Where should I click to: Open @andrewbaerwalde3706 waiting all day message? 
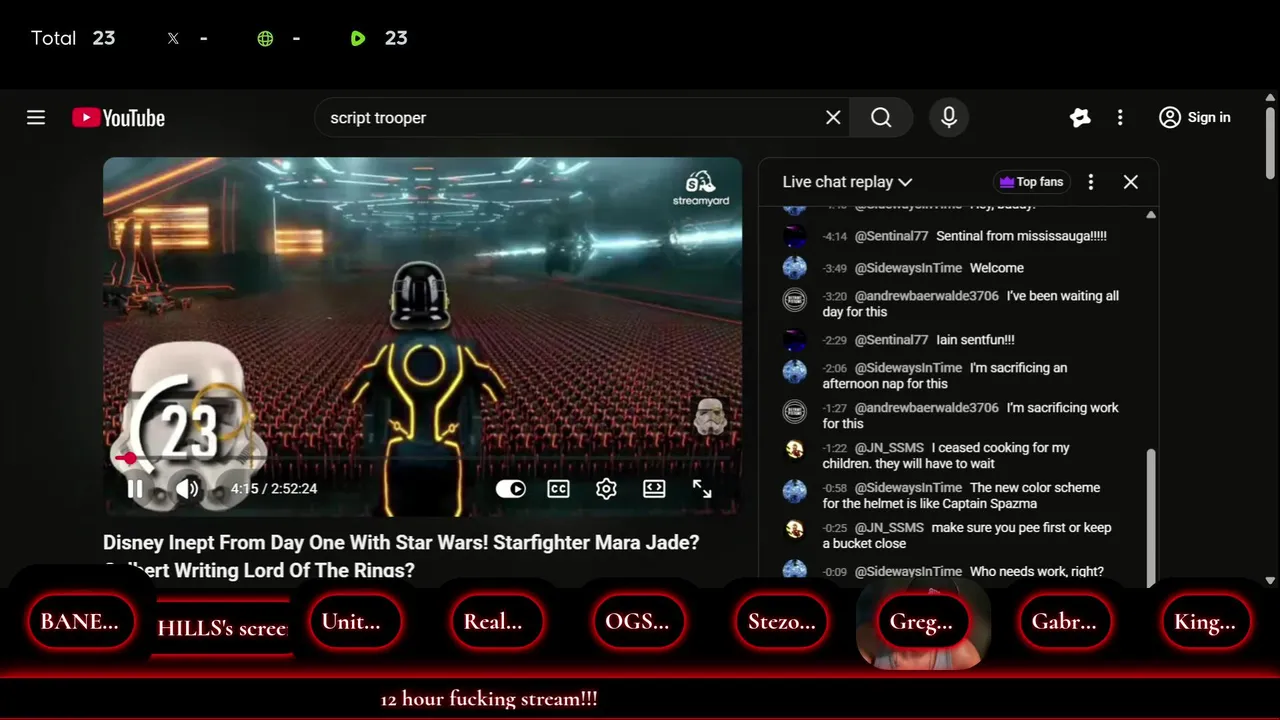926,296
